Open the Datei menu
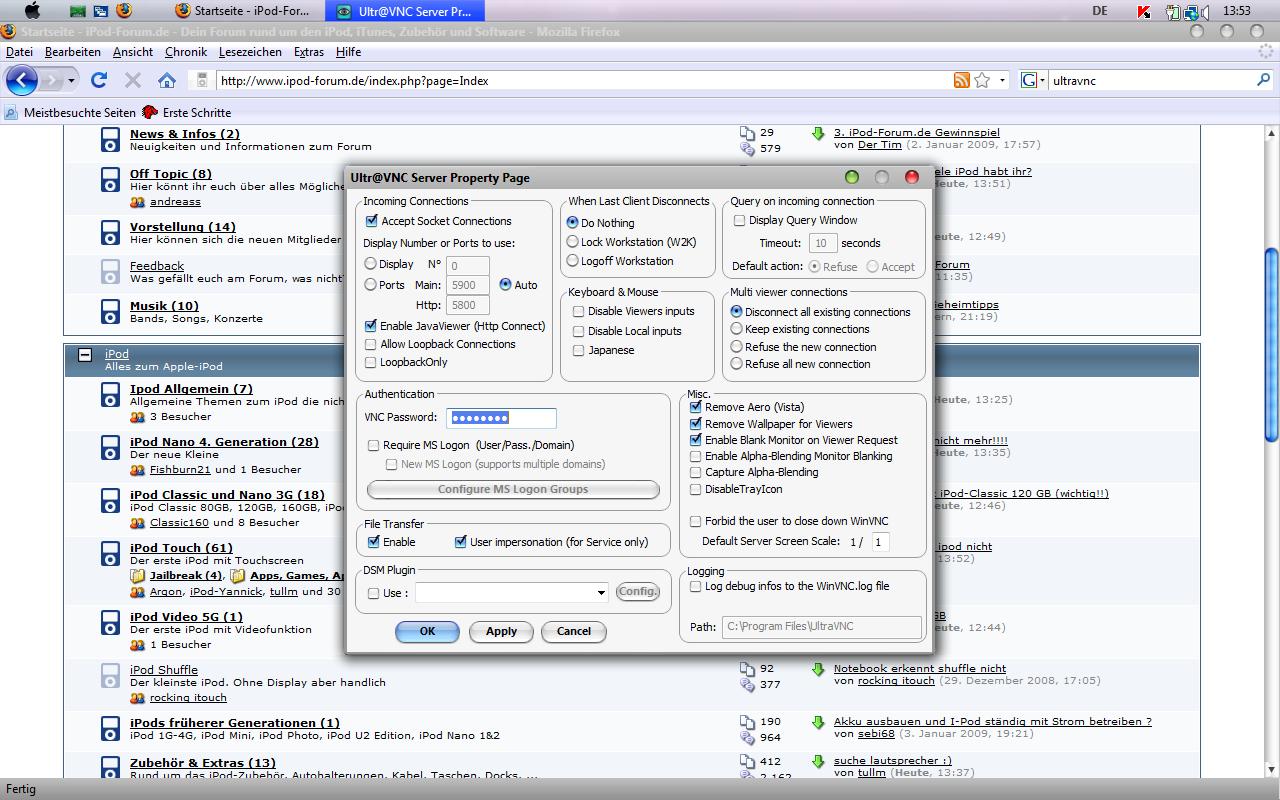1280x800 pixels. [x=19, y=52]
